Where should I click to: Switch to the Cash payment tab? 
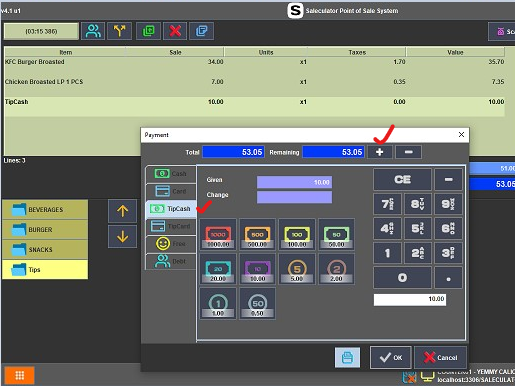pos(171,174)
